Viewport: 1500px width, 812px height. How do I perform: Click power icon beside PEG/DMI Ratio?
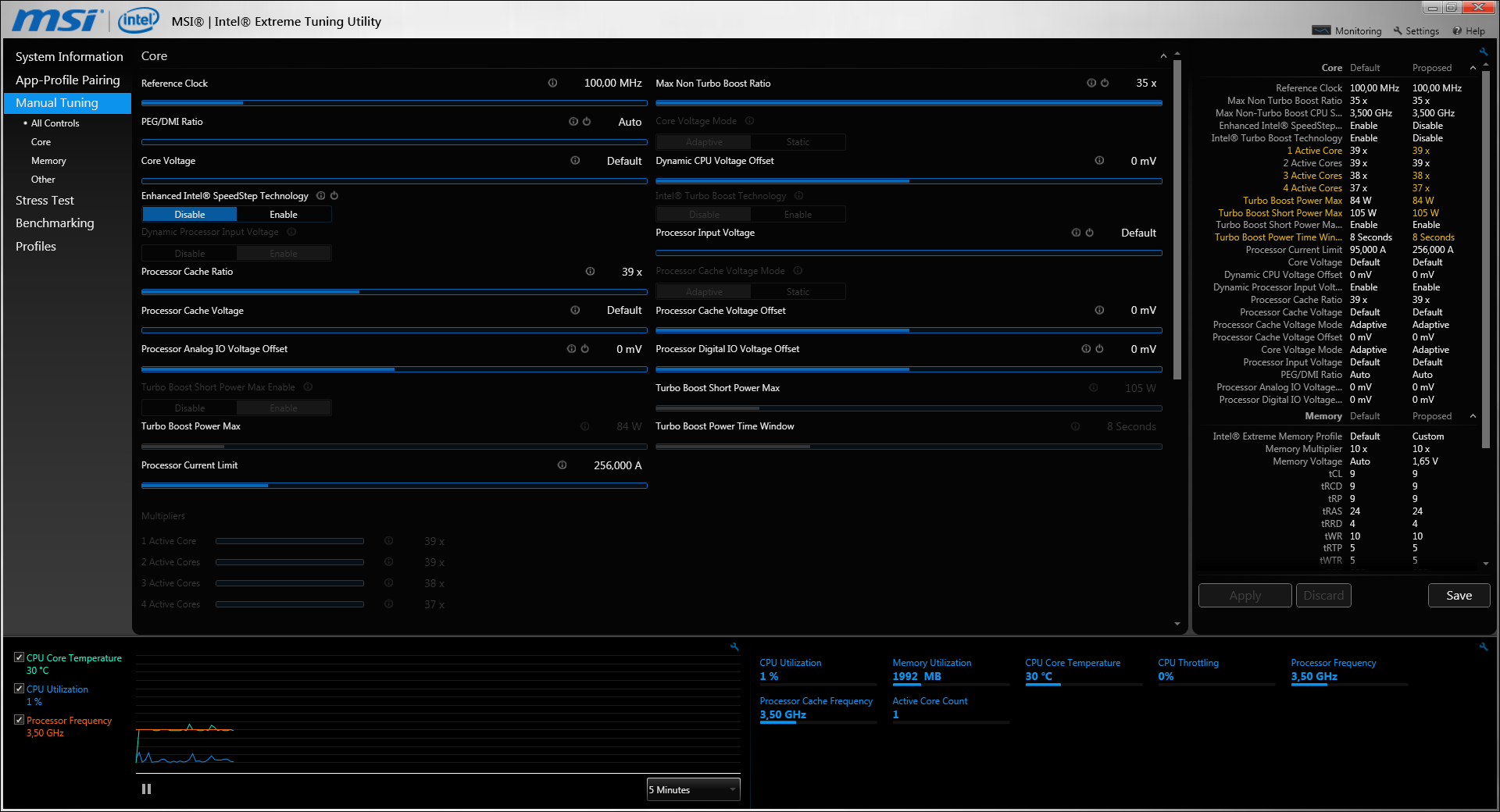pyautogui.click(x=587, y=122)
